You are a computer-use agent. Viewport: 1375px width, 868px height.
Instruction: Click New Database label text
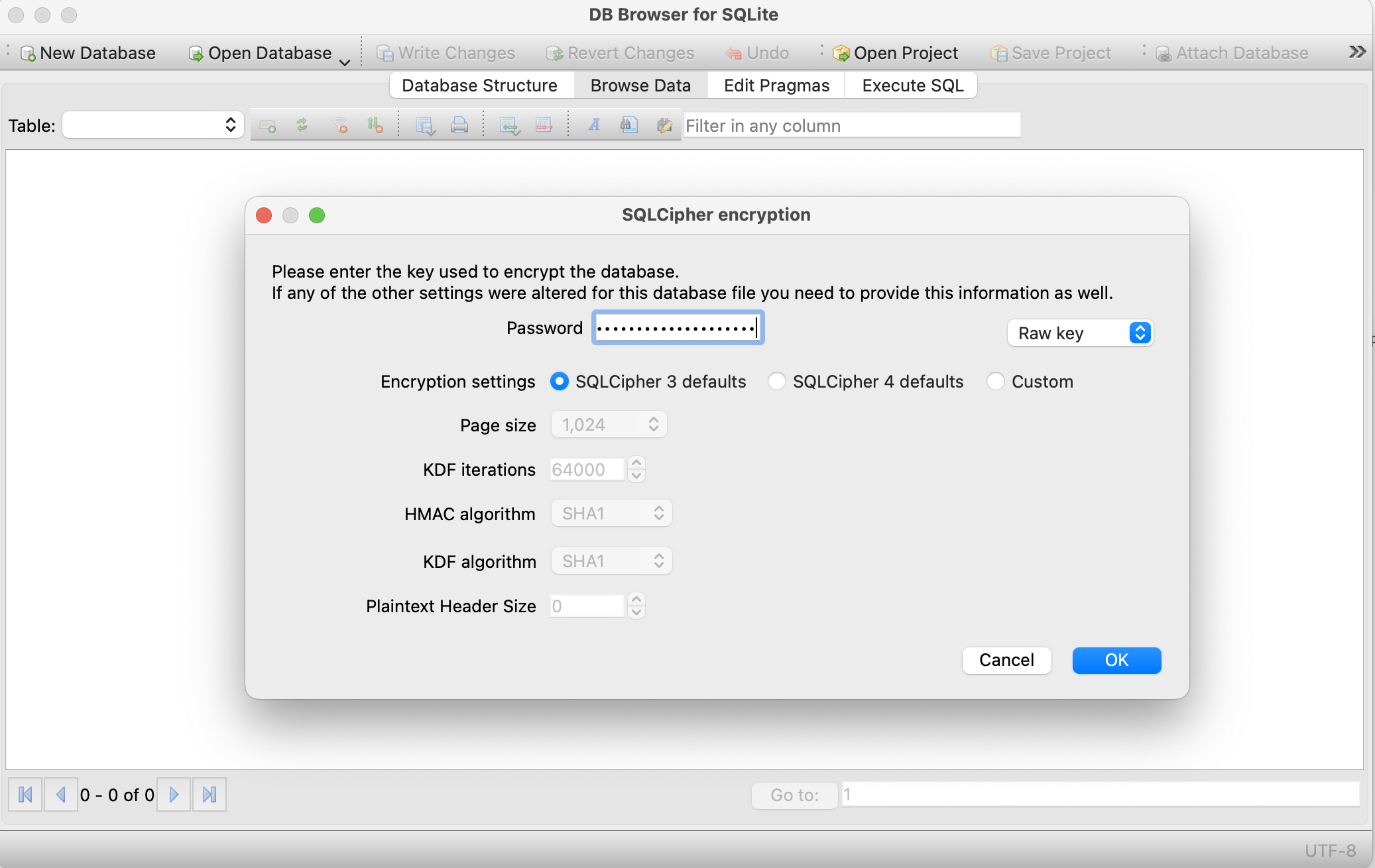tap(97, 53)
